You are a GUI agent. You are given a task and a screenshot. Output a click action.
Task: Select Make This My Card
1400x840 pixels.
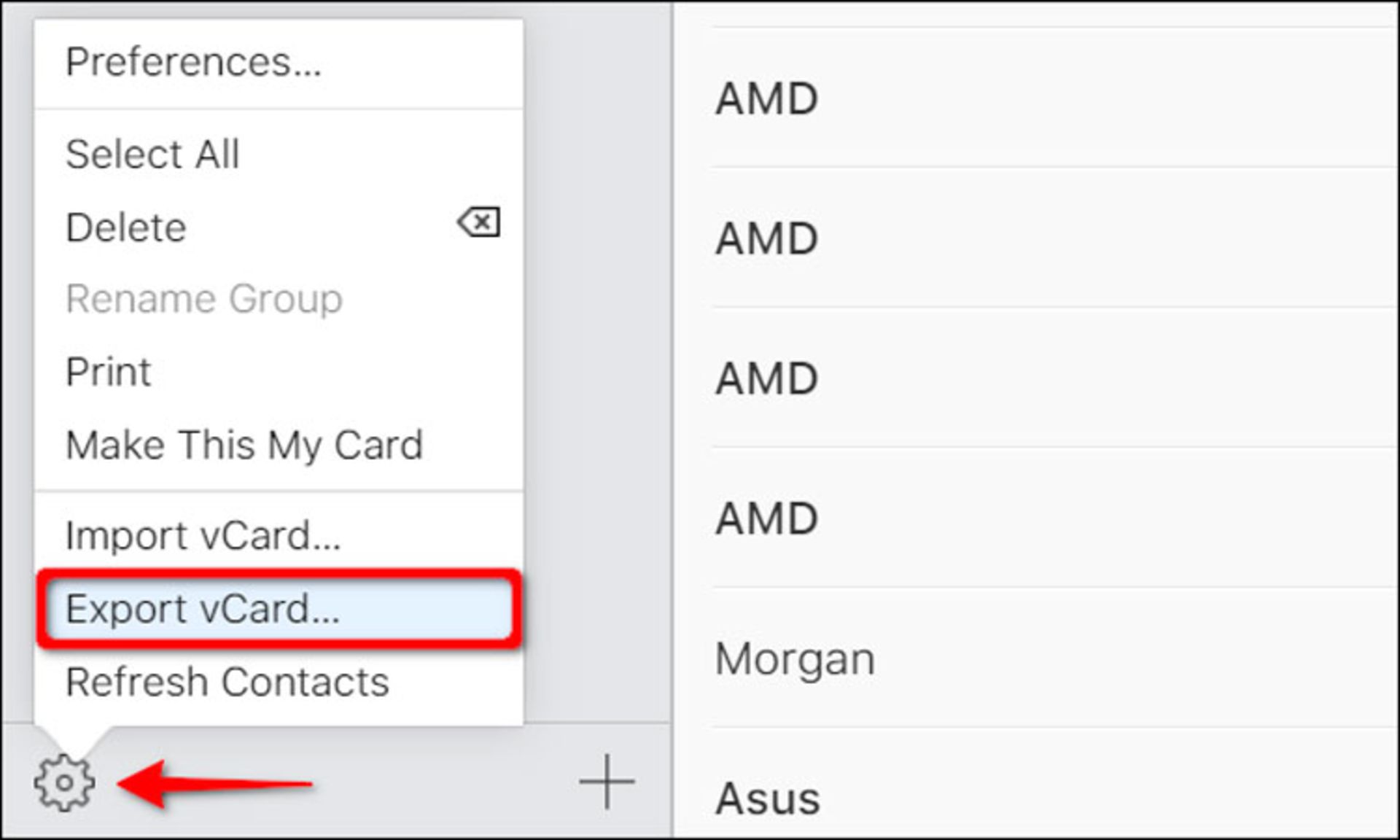click(x=244, y=445)
